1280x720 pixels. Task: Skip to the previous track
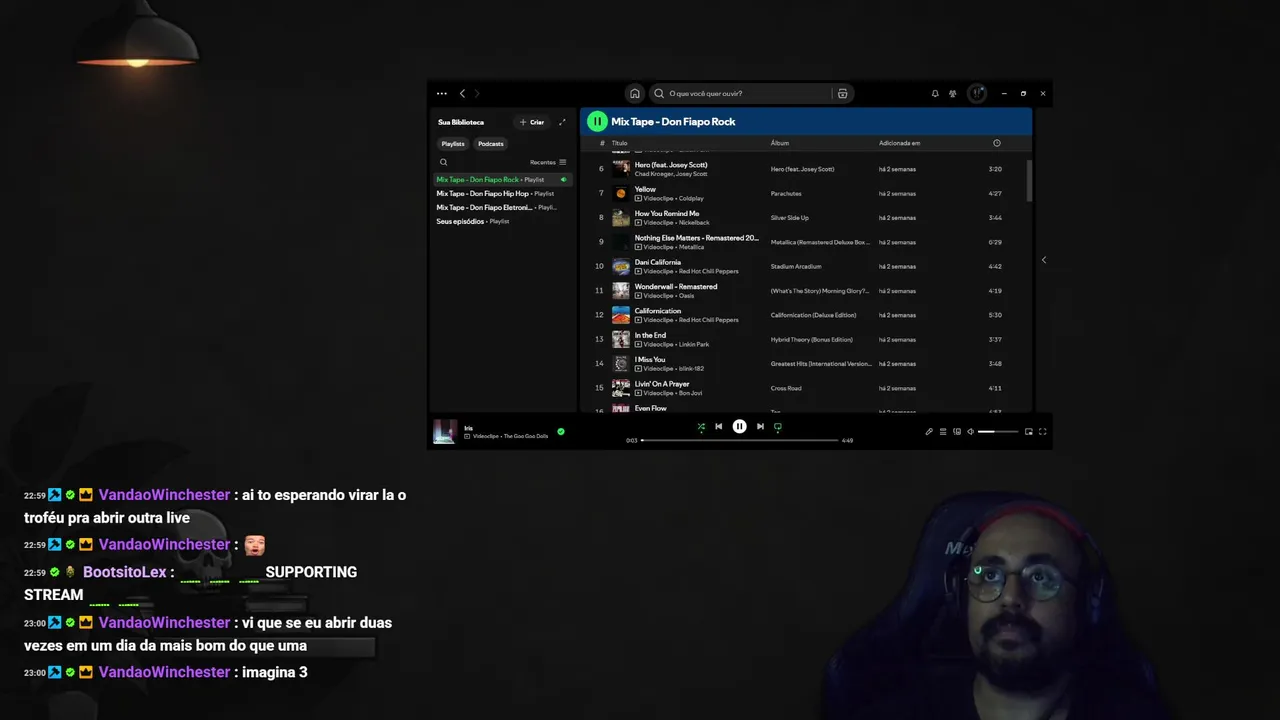(718, 427)
